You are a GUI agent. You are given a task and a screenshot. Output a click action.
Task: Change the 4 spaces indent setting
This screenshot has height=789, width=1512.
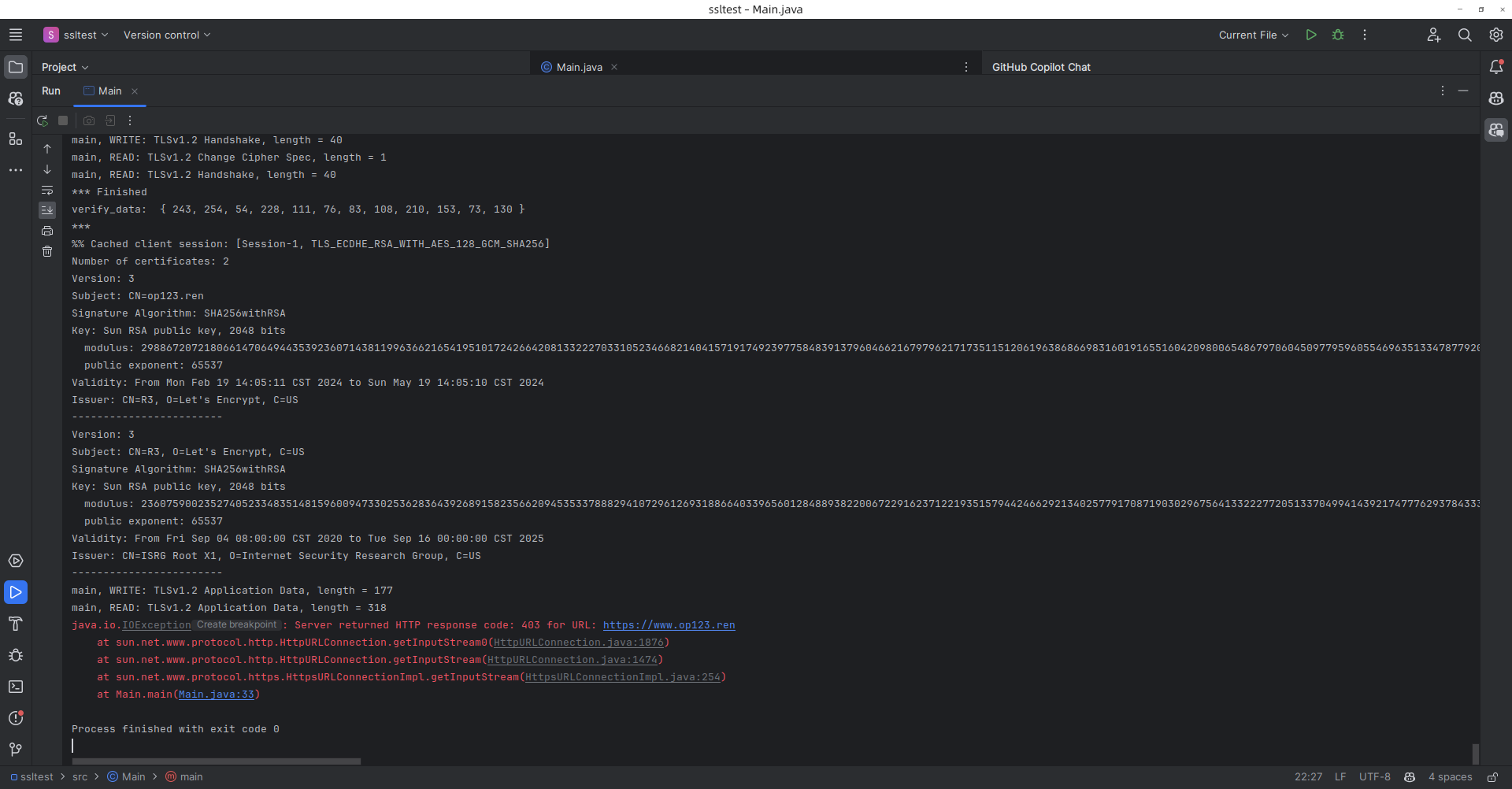coord(1451,776)
